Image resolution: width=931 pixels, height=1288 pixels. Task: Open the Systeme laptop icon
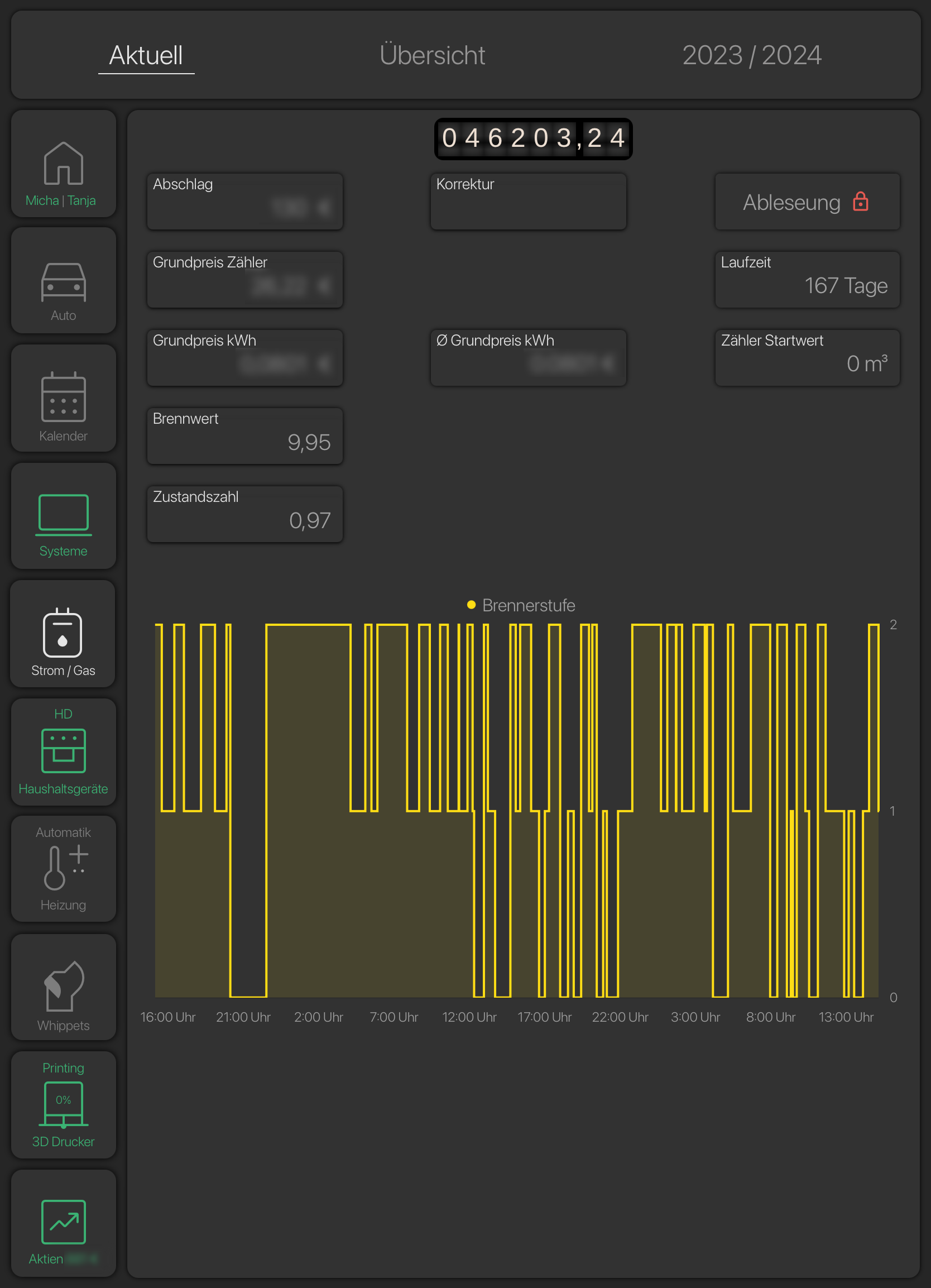point(64,516)
